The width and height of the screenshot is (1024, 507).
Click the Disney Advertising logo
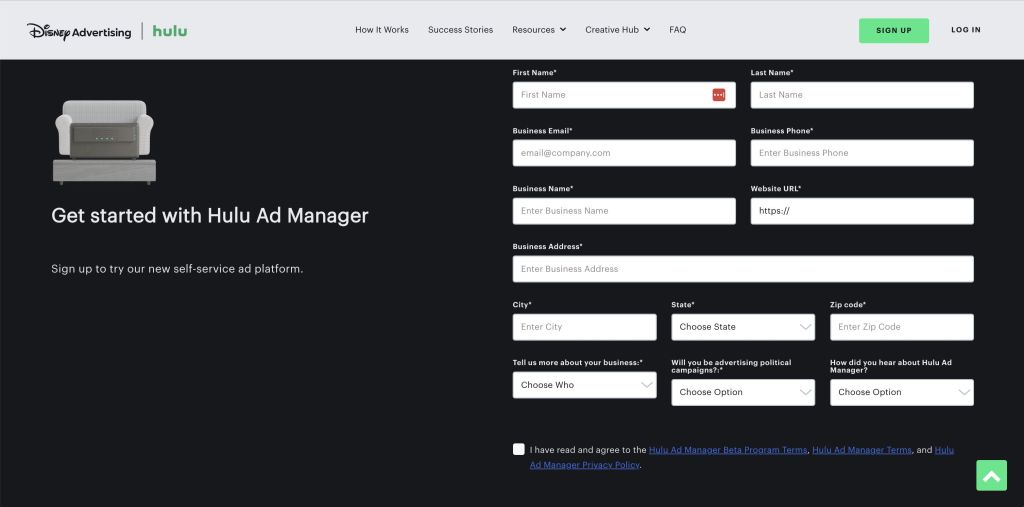pos(79,31)
